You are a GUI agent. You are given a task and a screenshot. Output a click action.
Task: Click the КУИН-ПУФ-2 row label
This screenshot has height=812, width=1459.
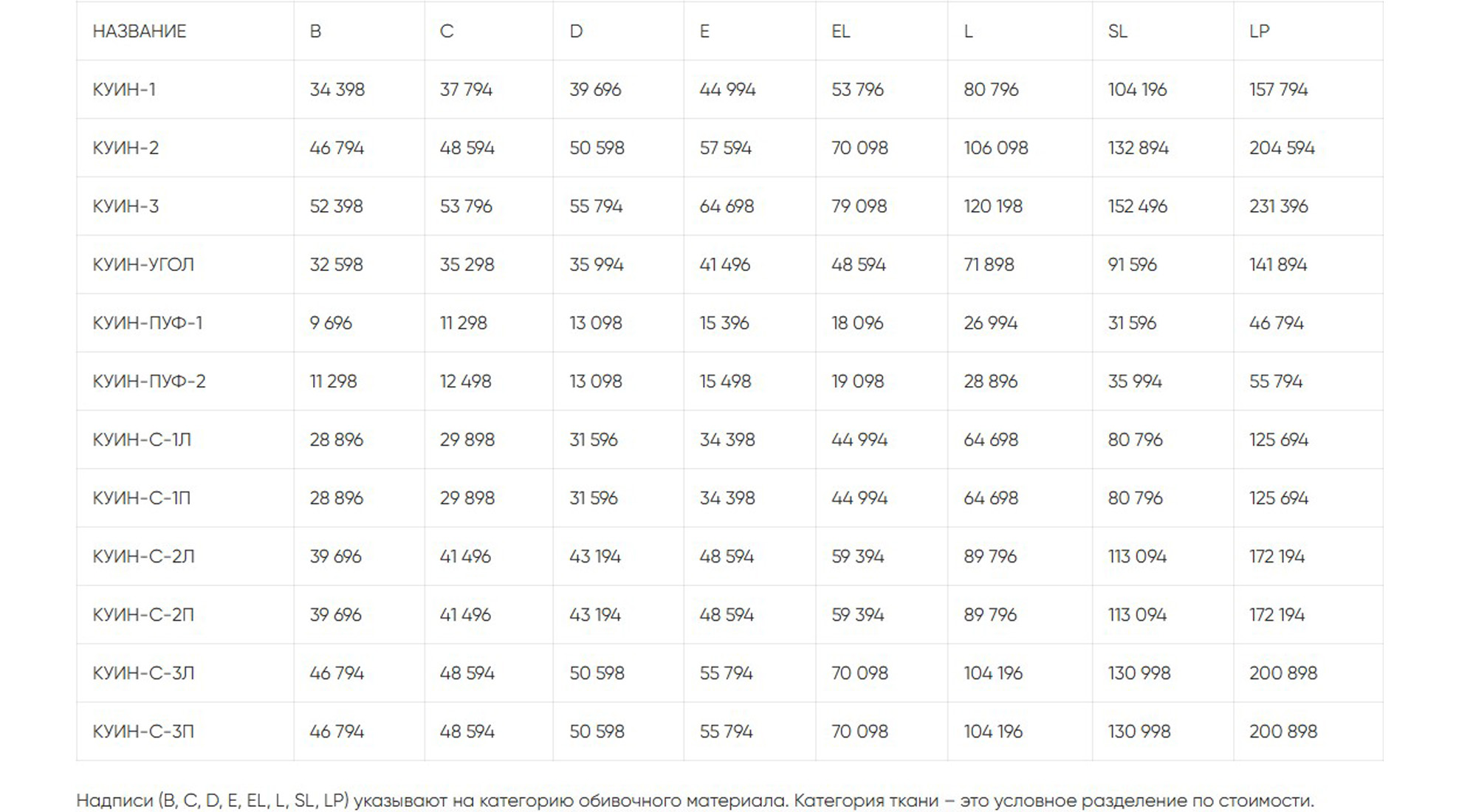tap(149, 382)
